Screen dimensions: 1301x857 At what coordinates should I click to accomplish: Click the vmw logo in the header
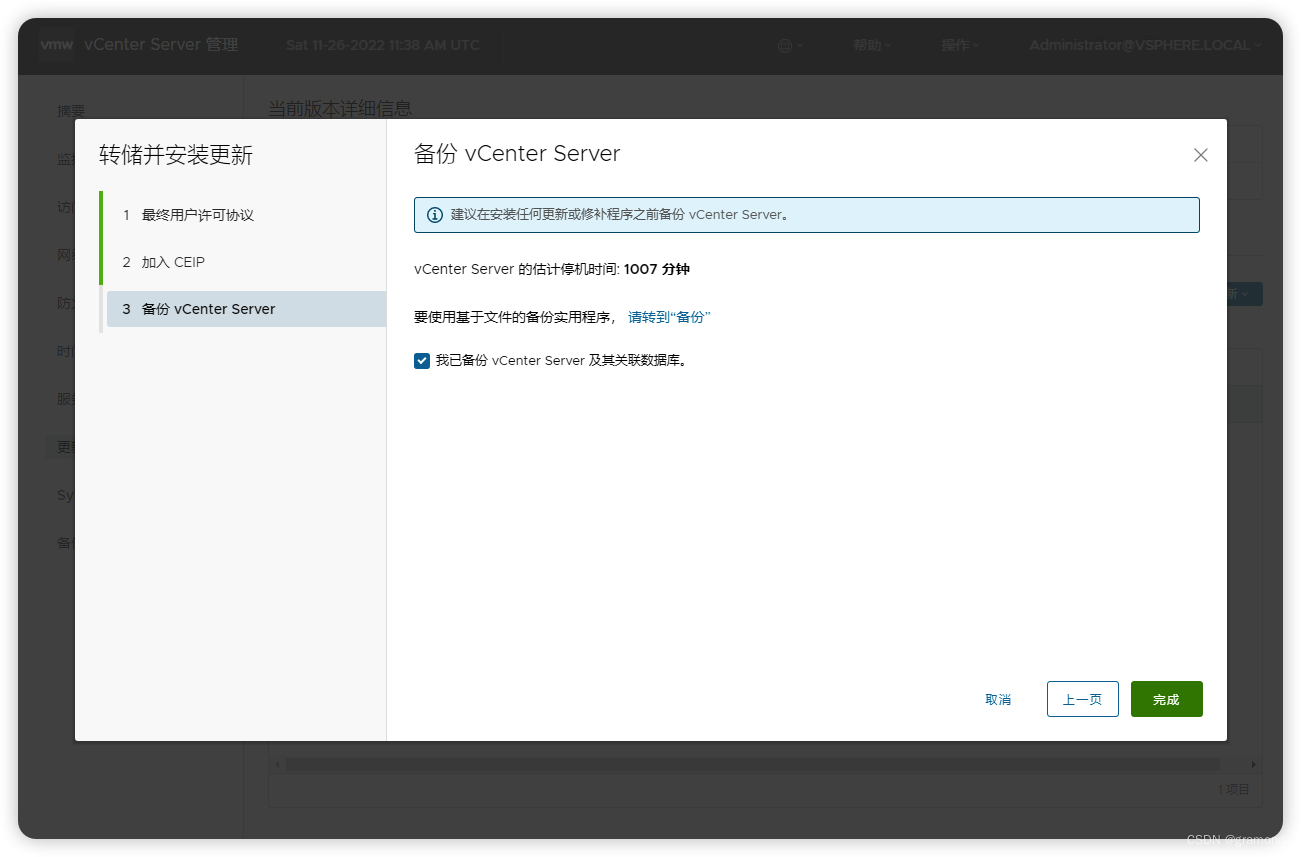pos(57,45)
